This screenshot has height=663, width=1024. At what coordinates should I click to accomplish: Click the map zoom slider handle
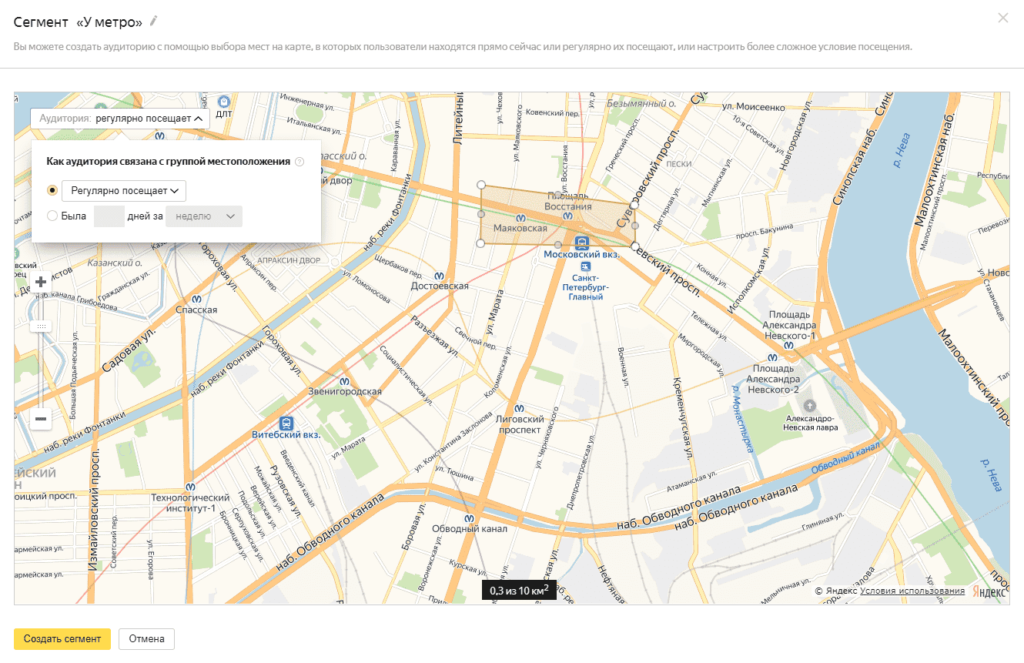pos(40,326)
